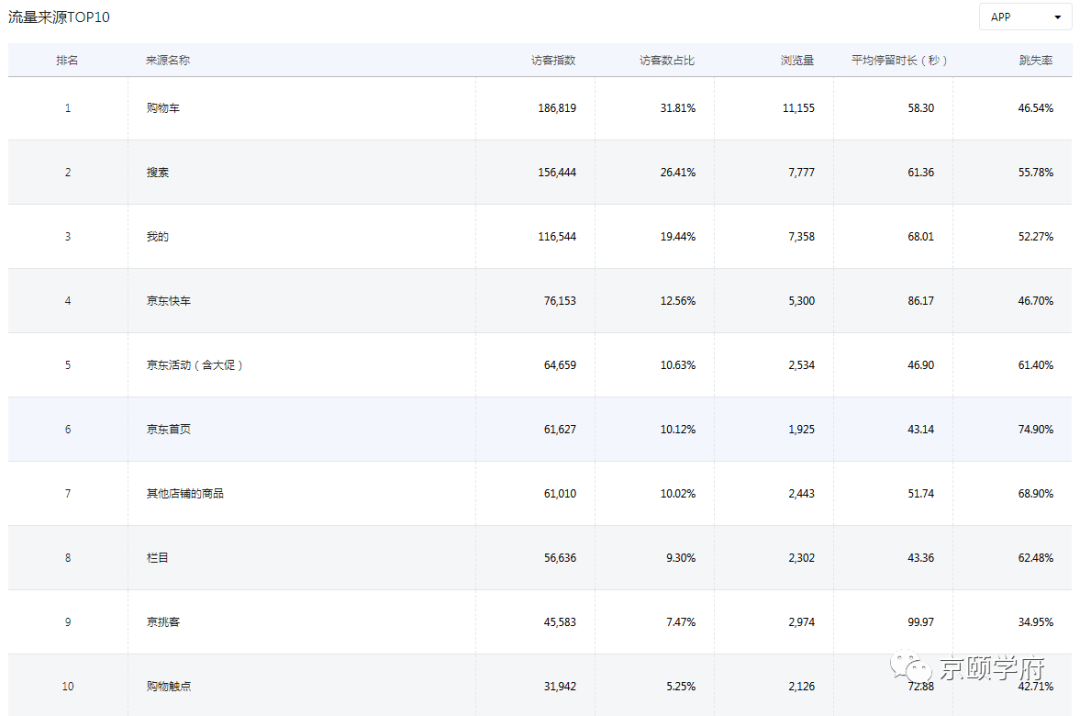Image resolution: width=1080 pixels, height=716 pixels.
Task: Click the page views value 2,126
Action: tap(801, 686)
